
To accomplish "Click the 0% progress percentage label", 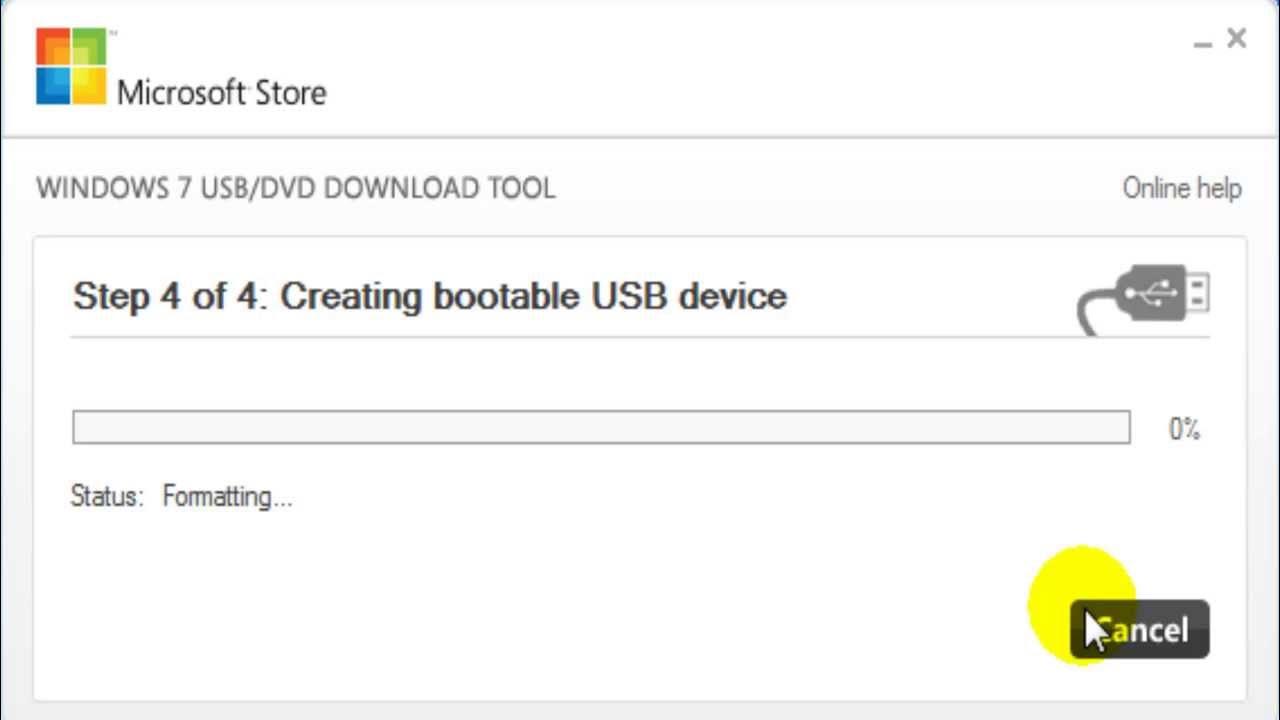I will tap(1184, 429).
